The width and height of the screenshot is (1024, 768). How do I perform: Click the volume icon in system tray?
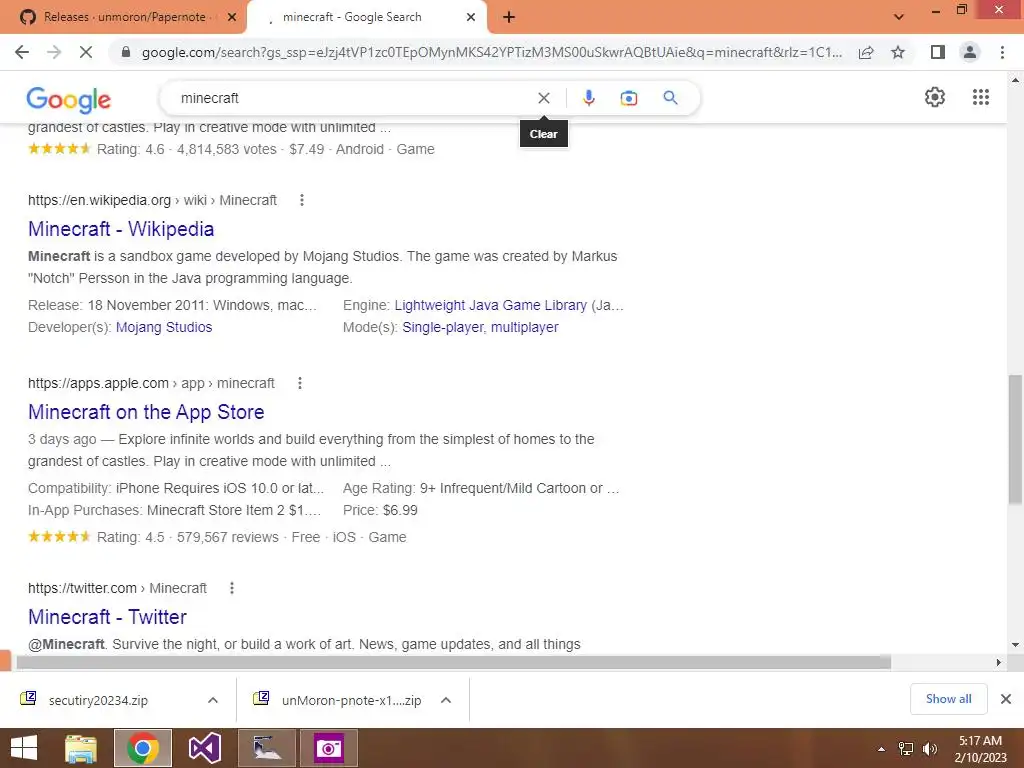pyautogui.click(x=929, y=748)
